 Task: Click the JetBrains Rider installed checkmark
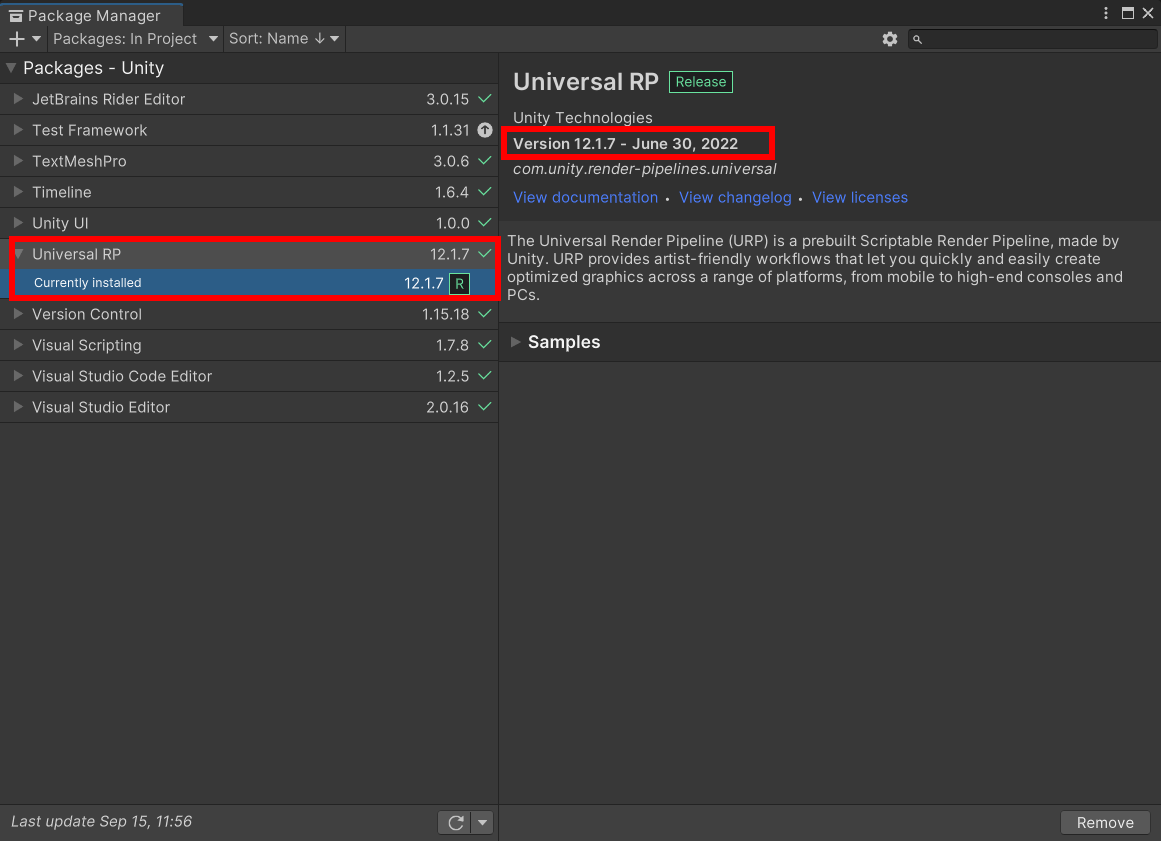485,98
